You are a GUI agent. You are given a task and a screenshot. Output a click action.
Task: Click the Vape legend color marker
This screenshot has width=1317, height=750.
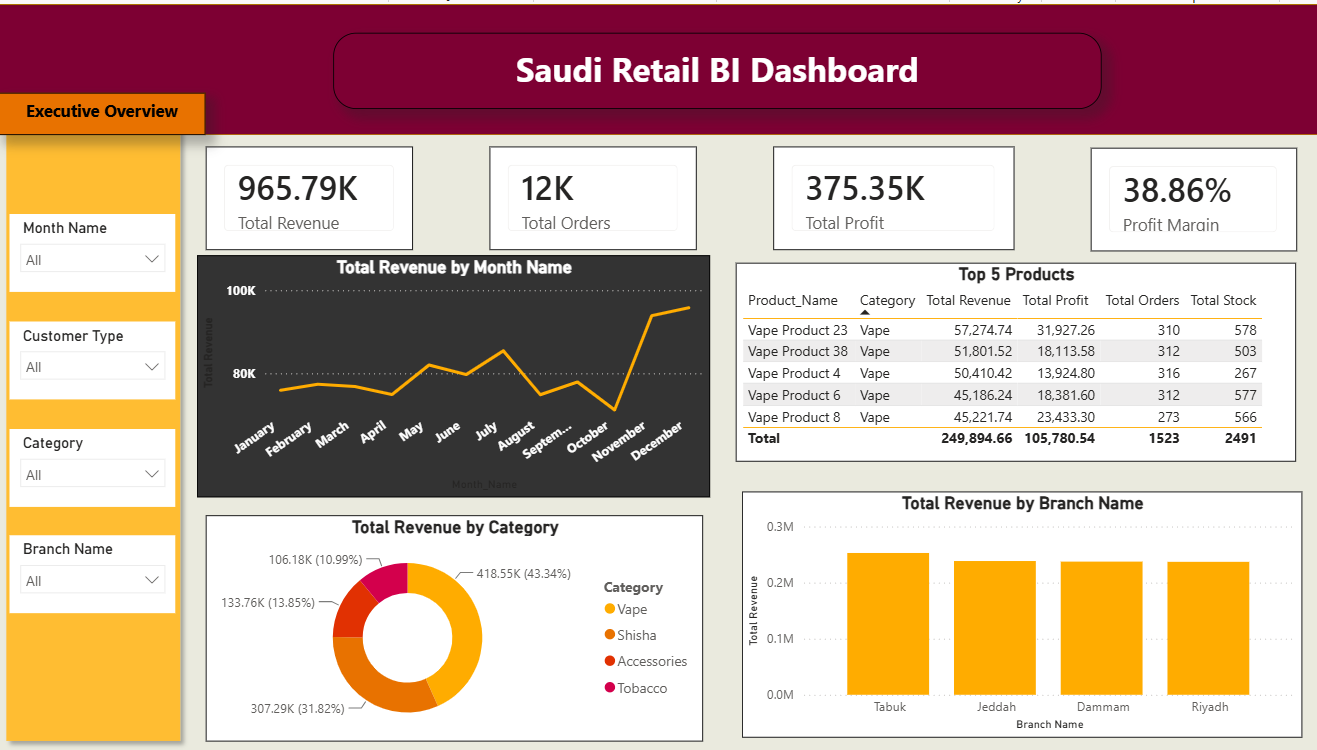pos(609,609)
